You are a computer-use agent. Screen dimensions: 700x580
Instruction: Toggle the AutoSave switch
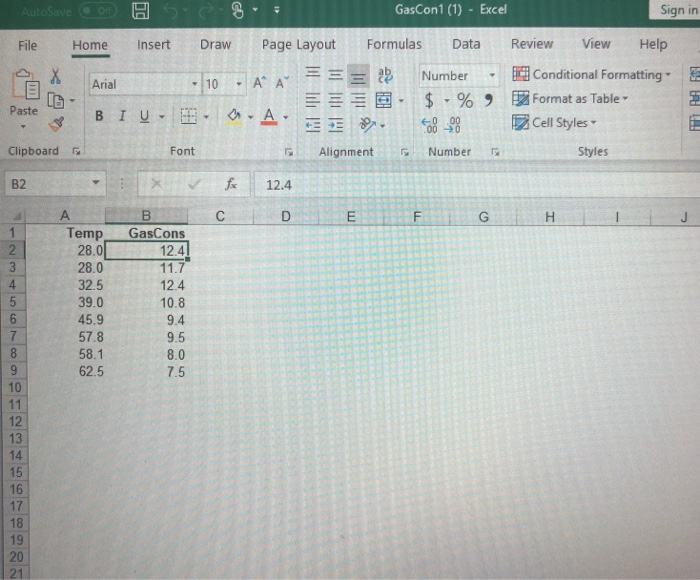(98, 11)
